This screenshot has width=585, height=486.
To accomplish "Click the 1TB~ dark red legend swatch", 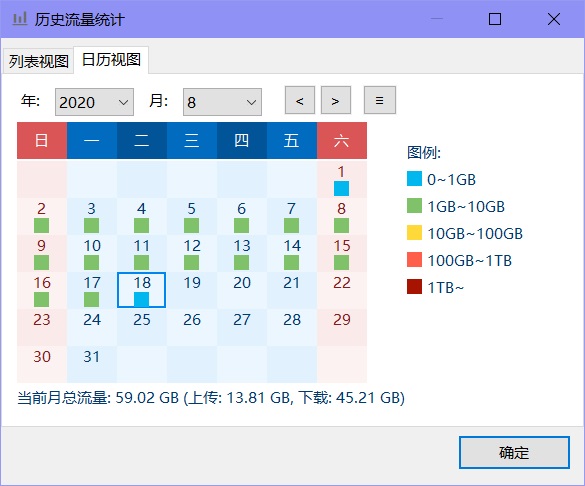I will [414, 286].
